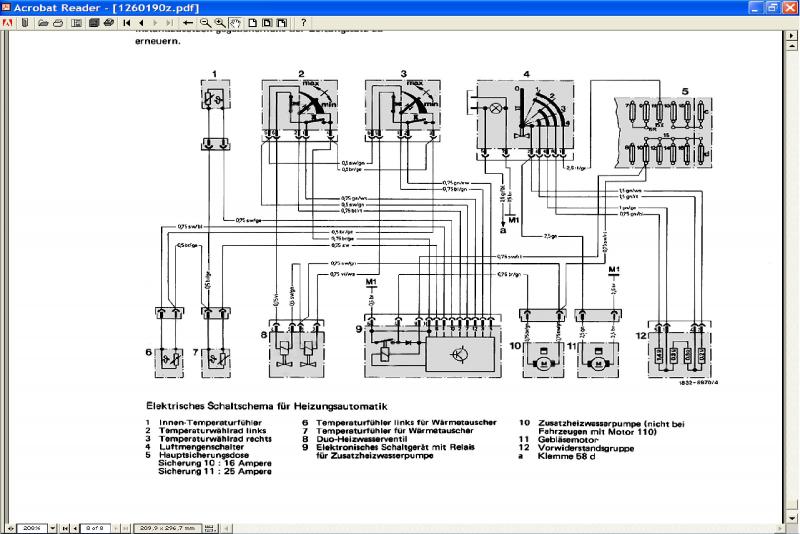Go to previous page toolbar arrow
This screenshot has height=534, width=800.
pos(141,23)
